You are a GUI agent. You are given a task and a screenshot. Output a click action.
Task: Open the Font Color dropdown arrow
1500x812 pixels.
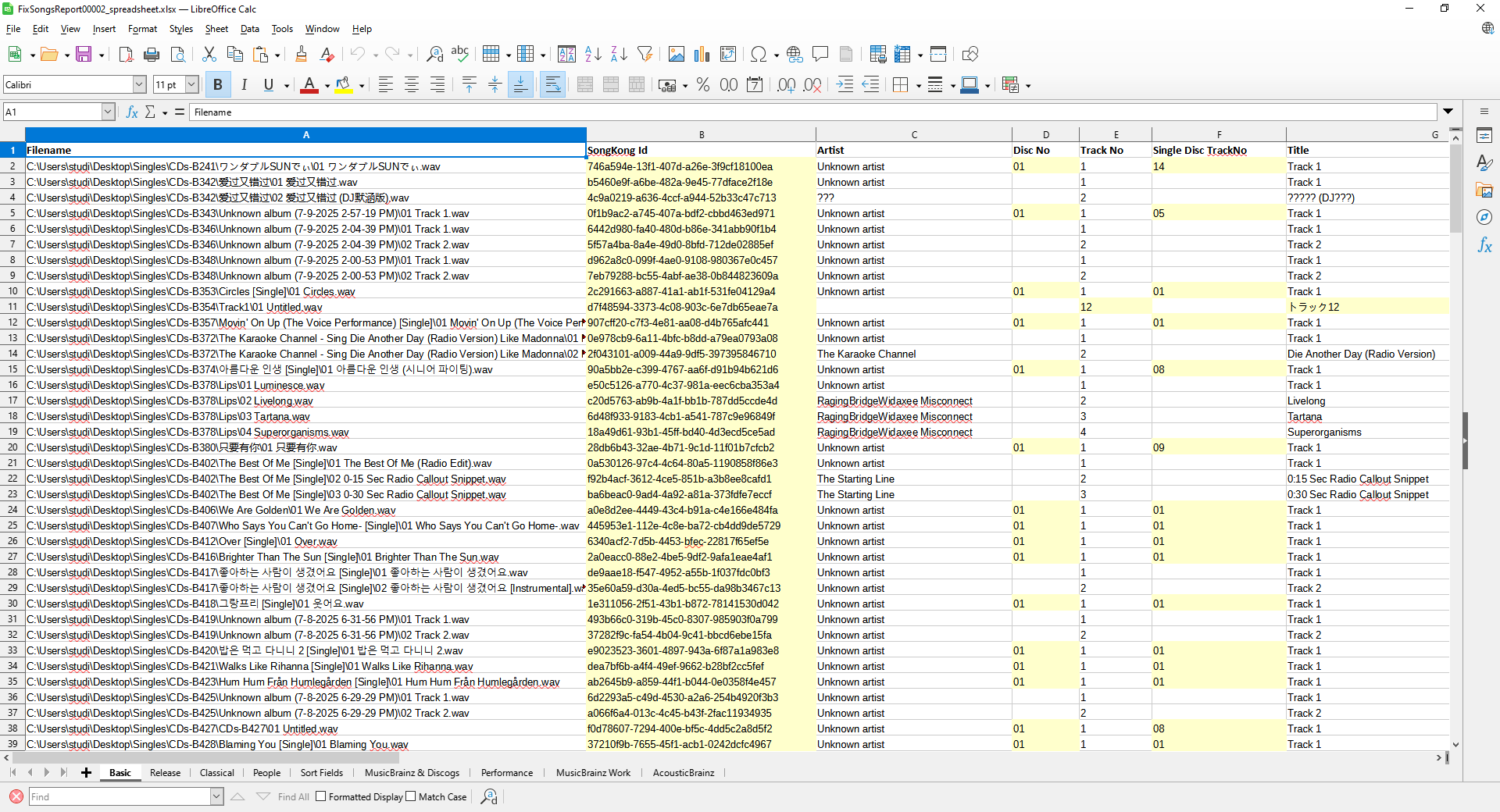tap(327, 85)
